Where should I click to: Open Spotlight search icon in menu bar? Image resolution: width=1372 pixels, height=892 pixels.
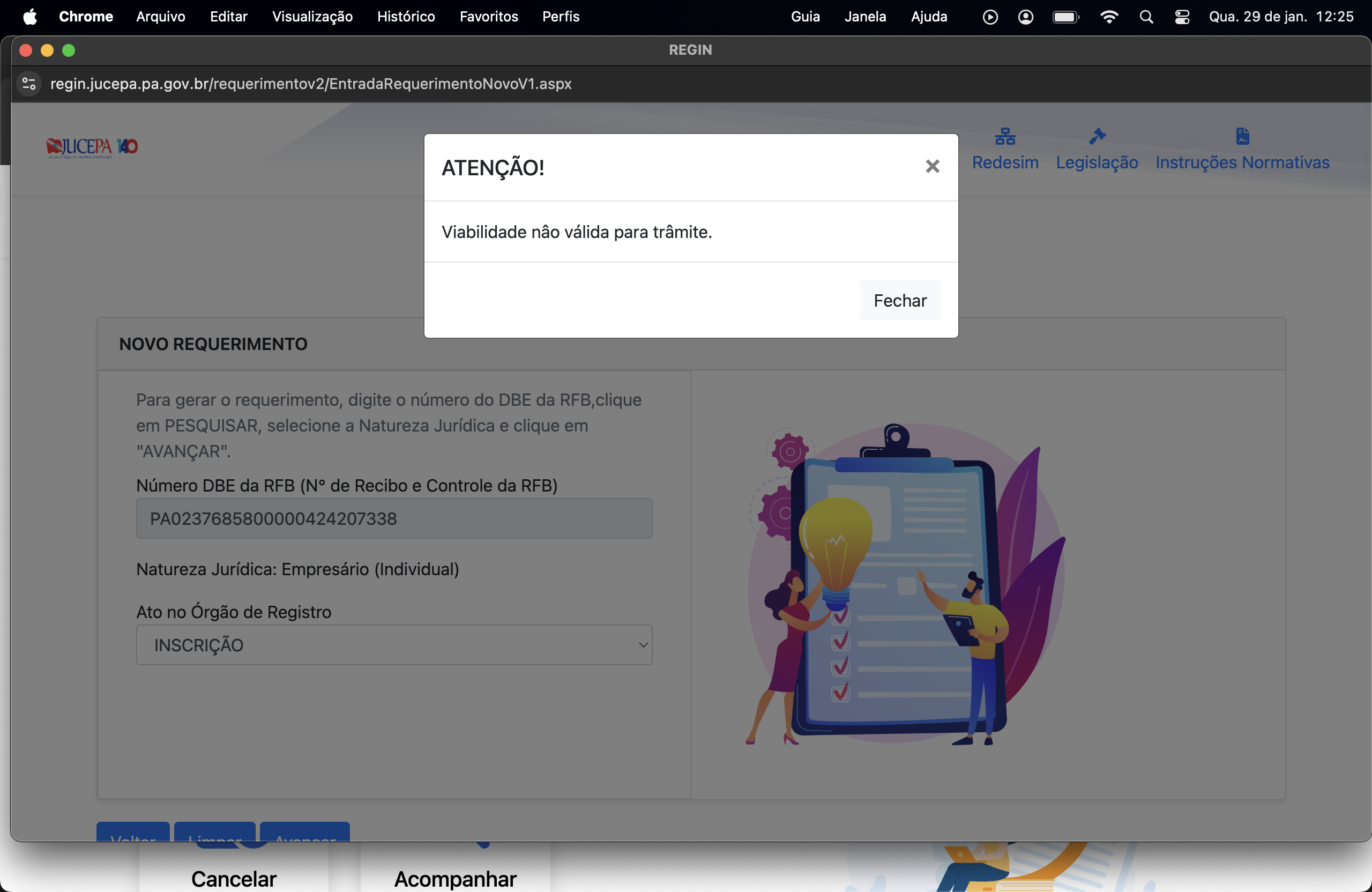(1146, 17)
